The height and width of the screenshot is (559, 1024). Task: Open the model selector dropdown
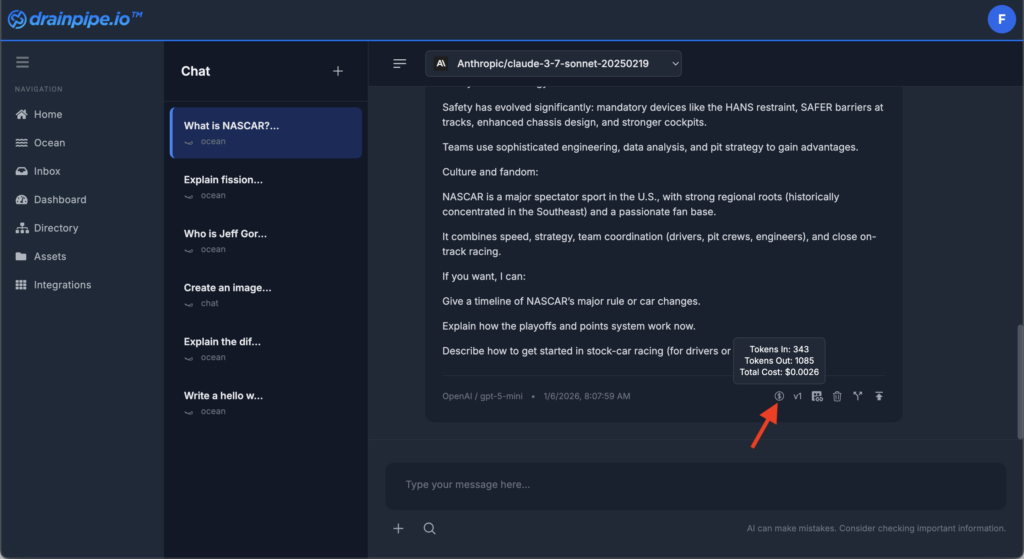click(x=553, y=64)
